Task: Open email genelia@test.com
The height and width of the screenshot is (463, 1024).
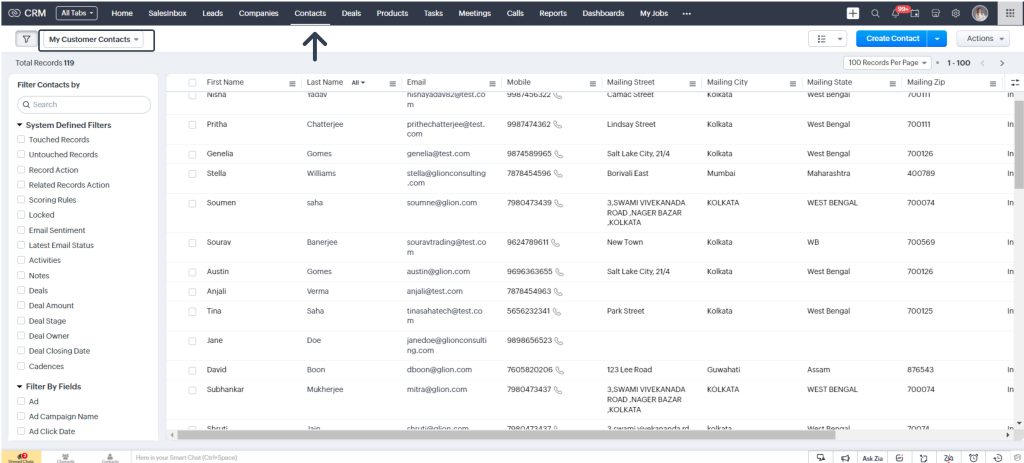Action: point(438,154)
